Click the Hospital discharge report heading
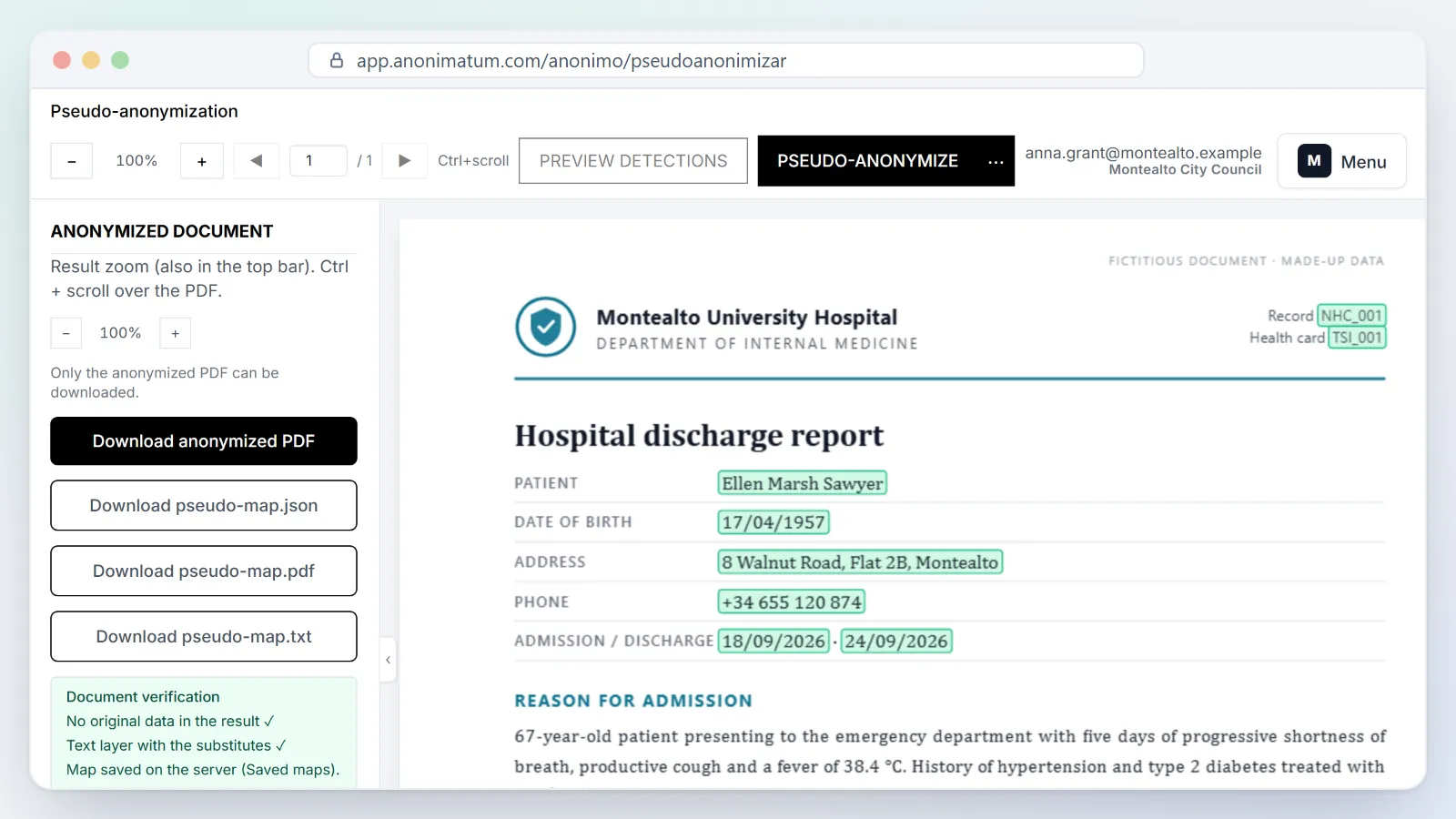The image size is (1456, 819). pyautogui.click(x=699, y=436)
